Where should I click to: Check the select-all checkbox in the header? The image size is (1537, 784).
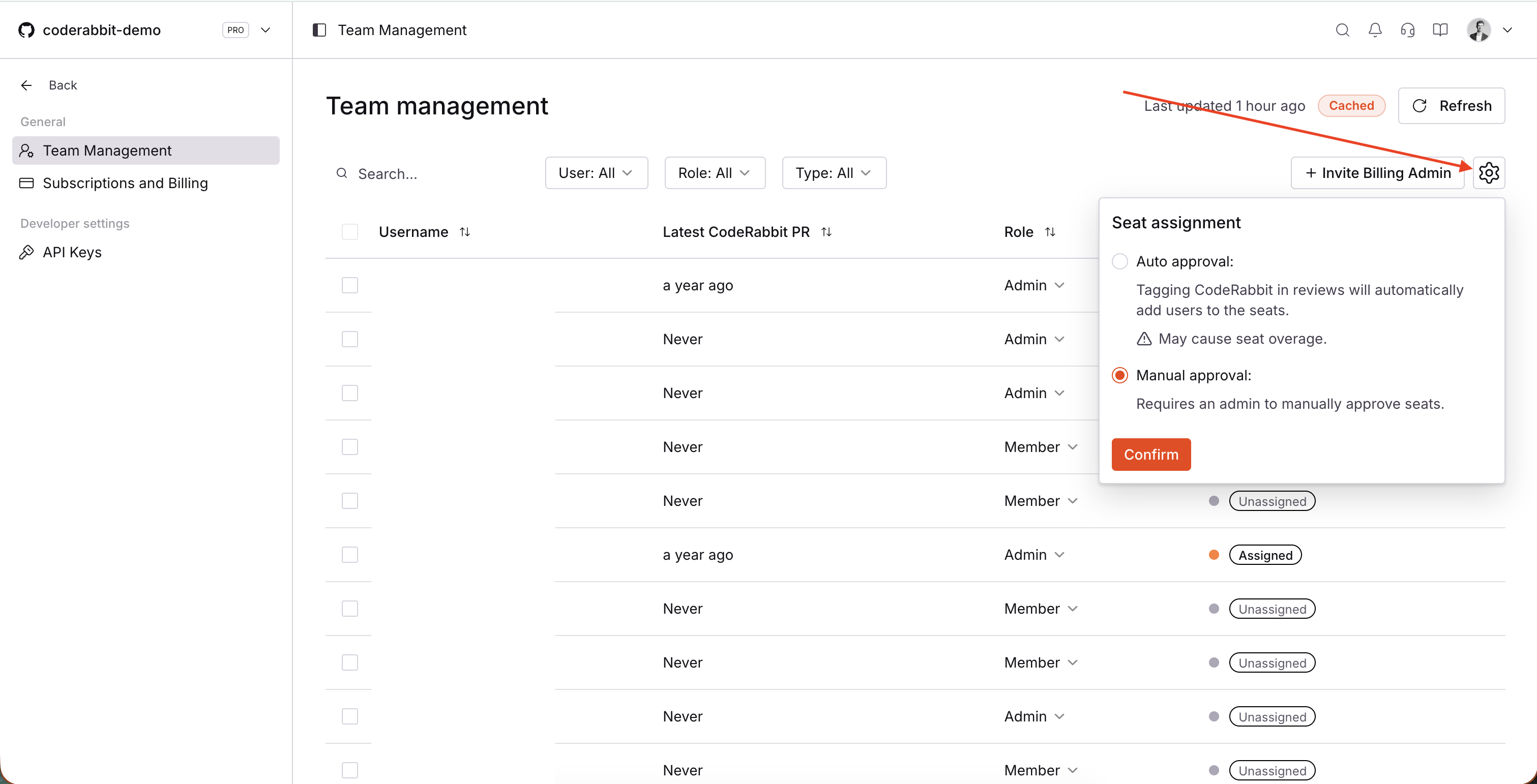[x=349, y=231]
